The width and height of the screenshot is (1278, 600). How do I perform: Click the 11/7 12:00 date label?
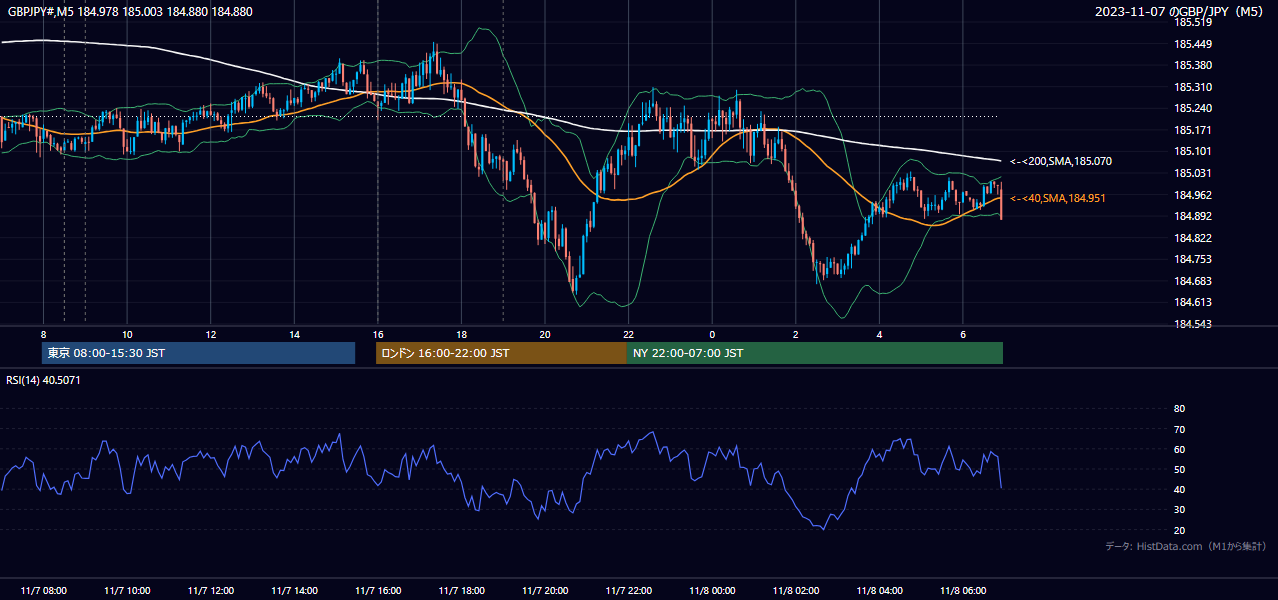coord(210,591)
